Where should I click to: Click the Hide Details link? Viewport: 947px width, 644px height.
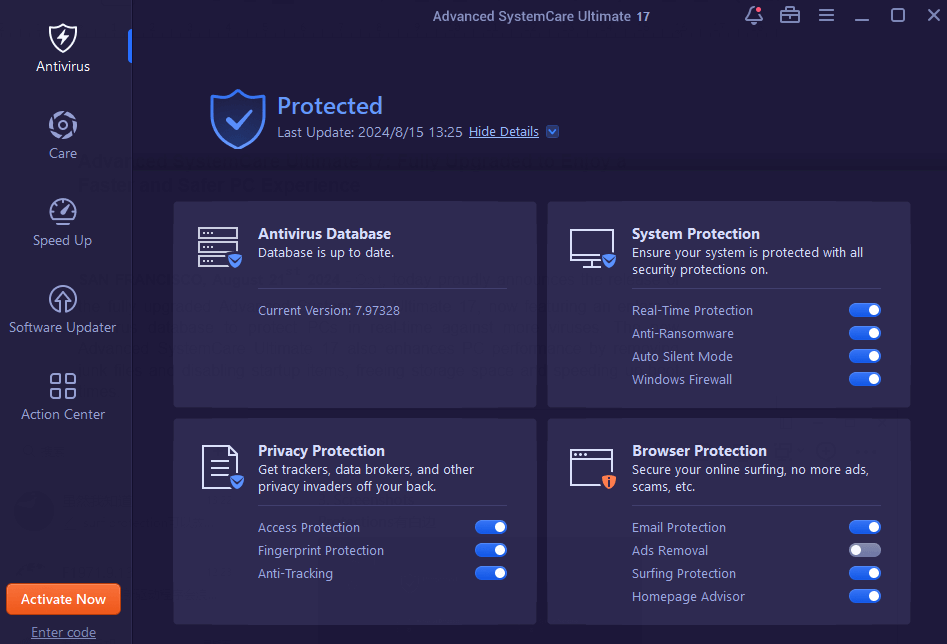504,132
